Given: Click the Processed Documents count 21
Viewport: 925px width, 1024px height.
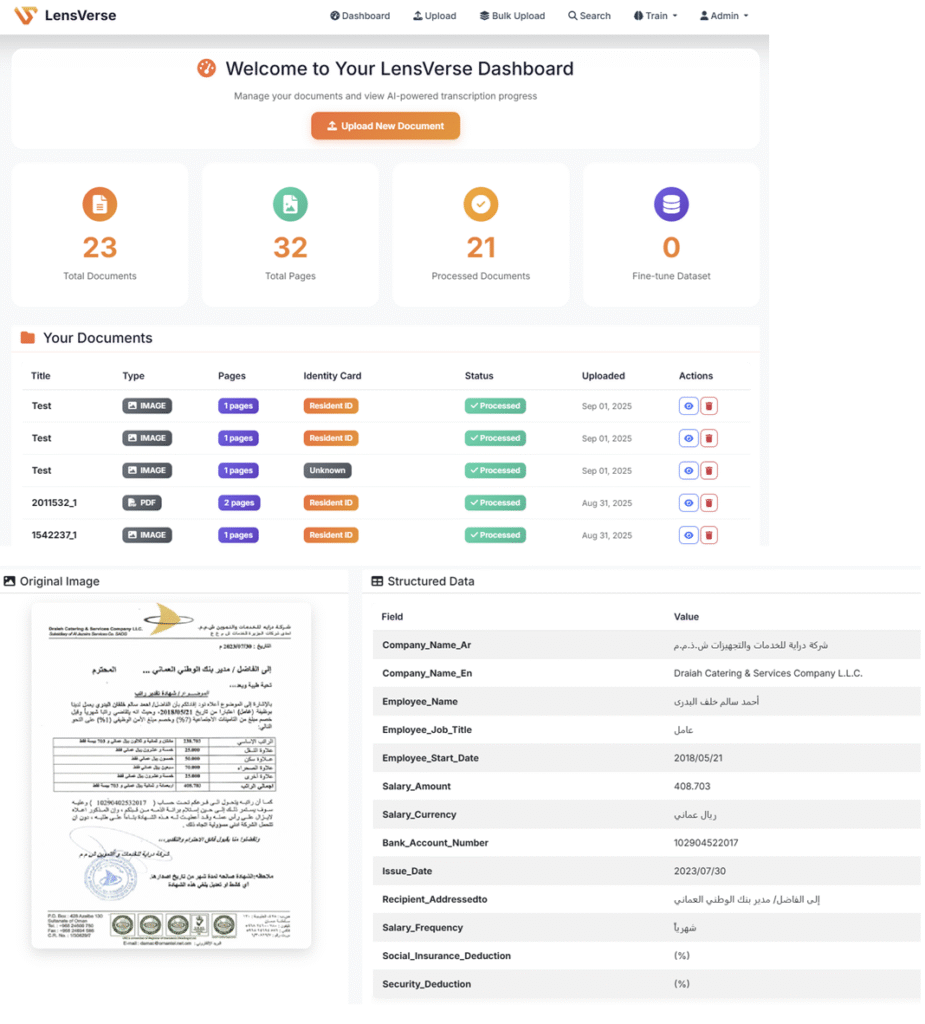Looking at the screenshot, I should point(481,248).
